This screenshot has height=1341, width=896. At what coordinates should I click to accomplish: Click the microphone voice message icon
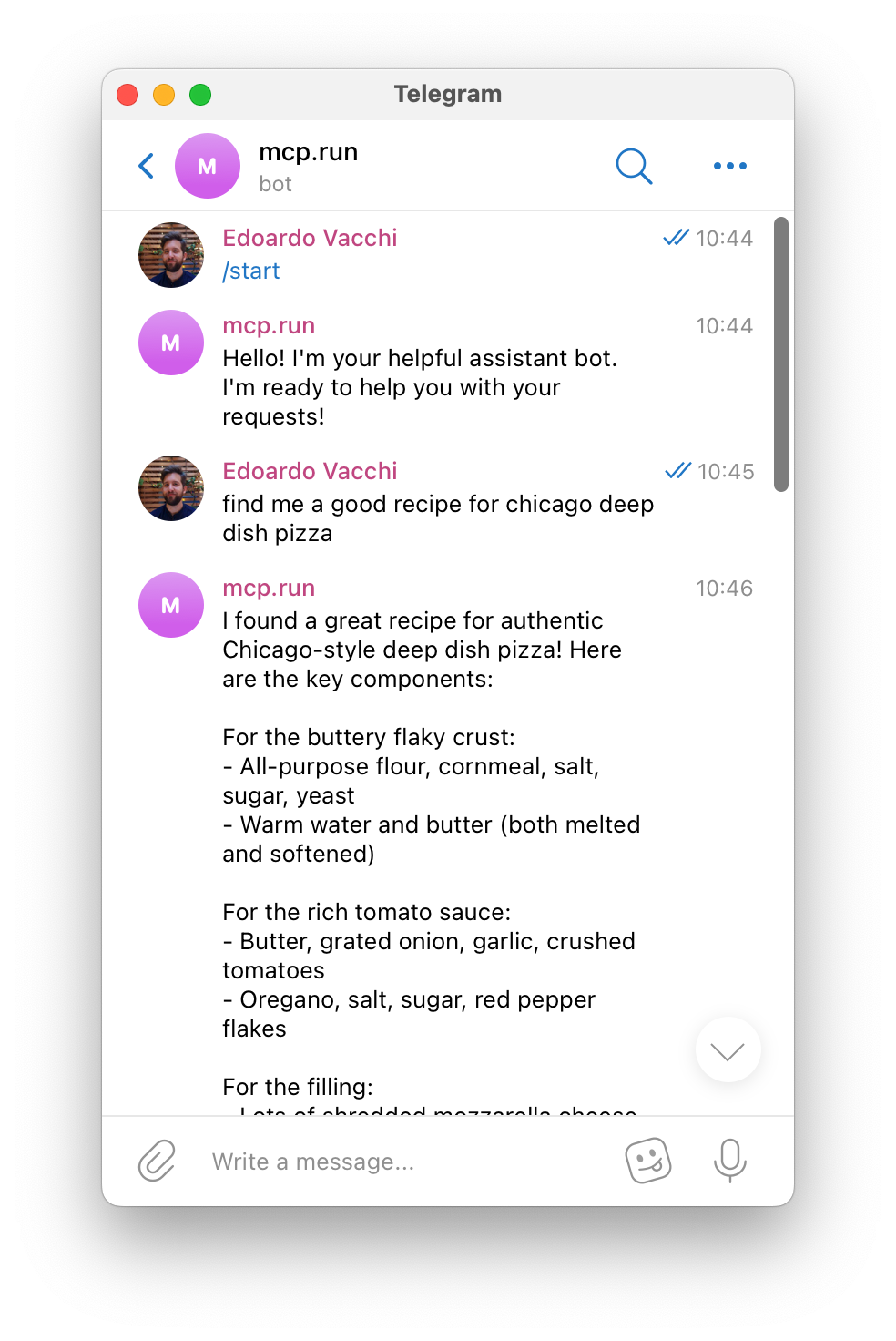(729, 1161)
